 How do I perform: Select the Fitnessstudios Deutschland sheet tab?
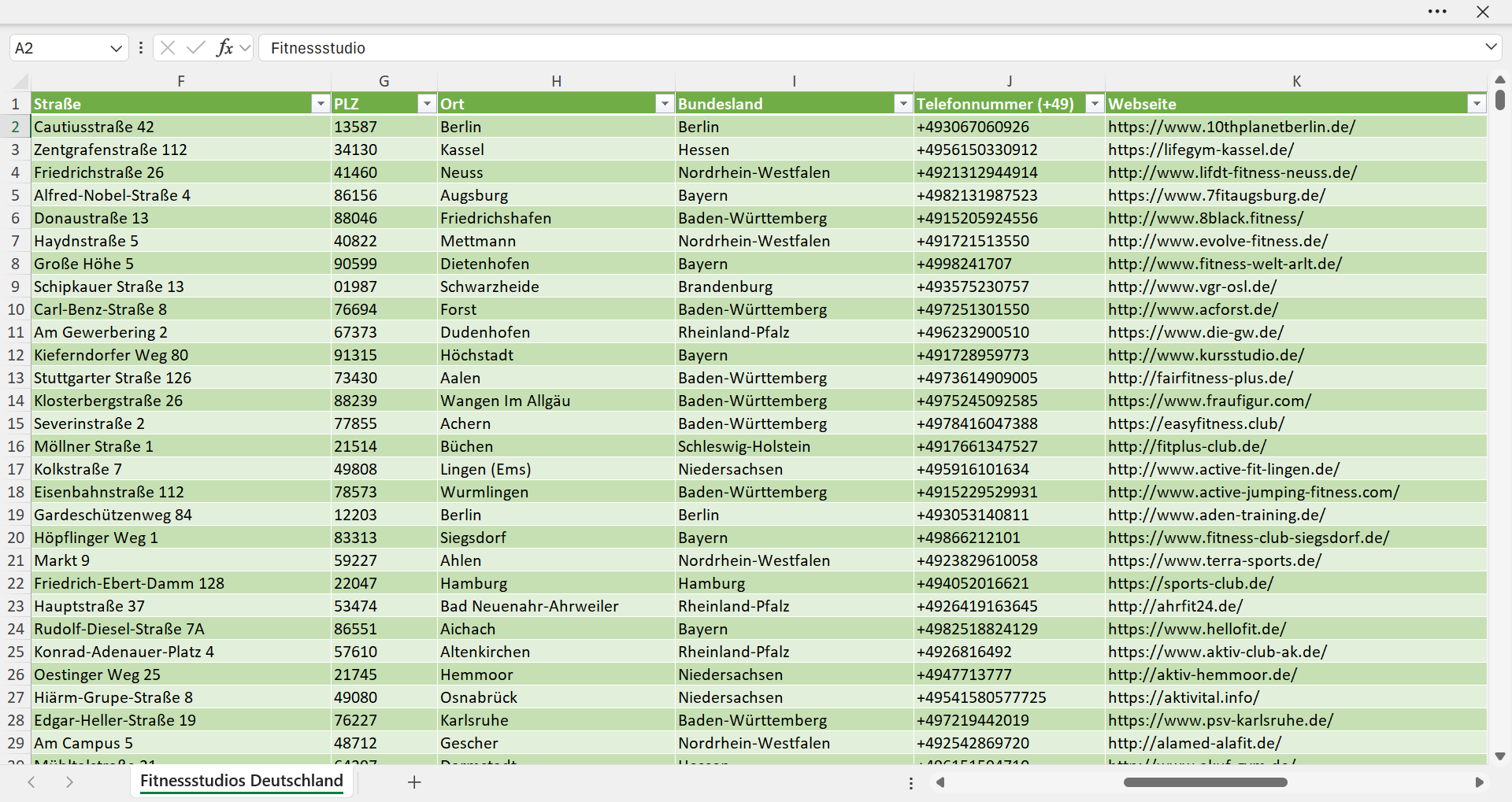click(242, 781)
